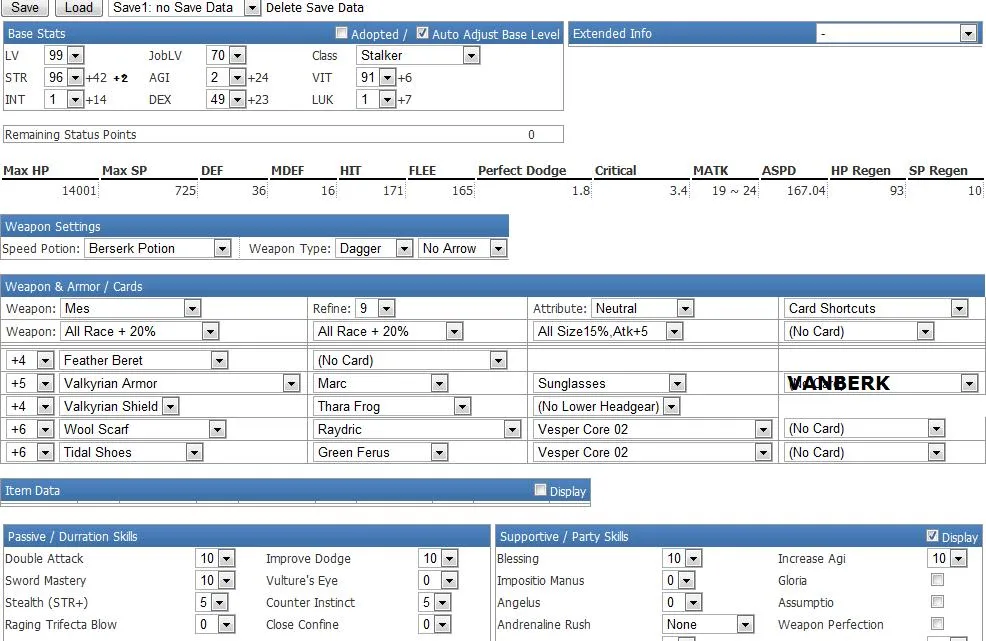The width and height of the screenshot is (986, 641).
Task: Expand the Extended Info dropdown
Action: pos(896,34)
